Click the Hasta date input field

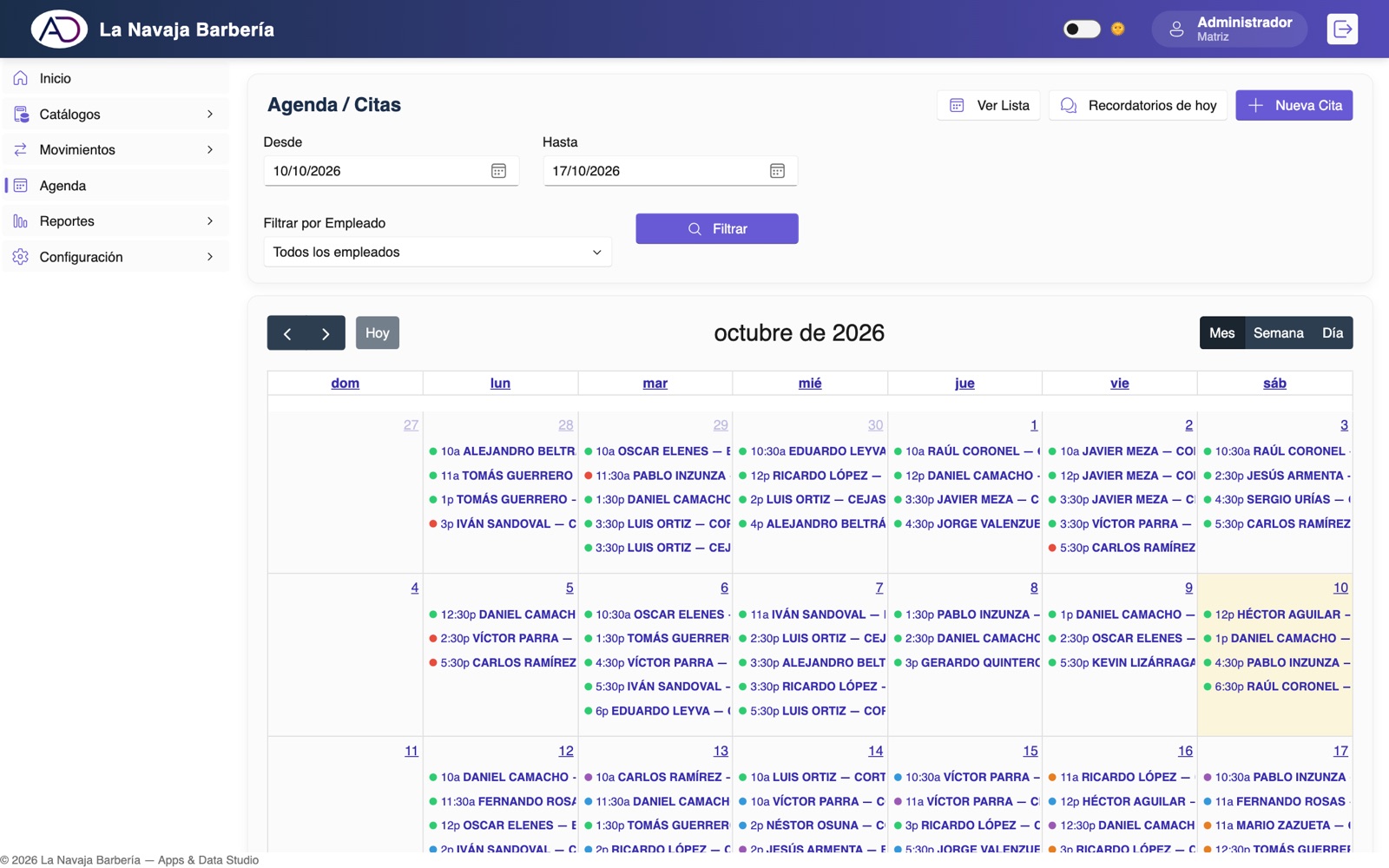click(670, 171)
